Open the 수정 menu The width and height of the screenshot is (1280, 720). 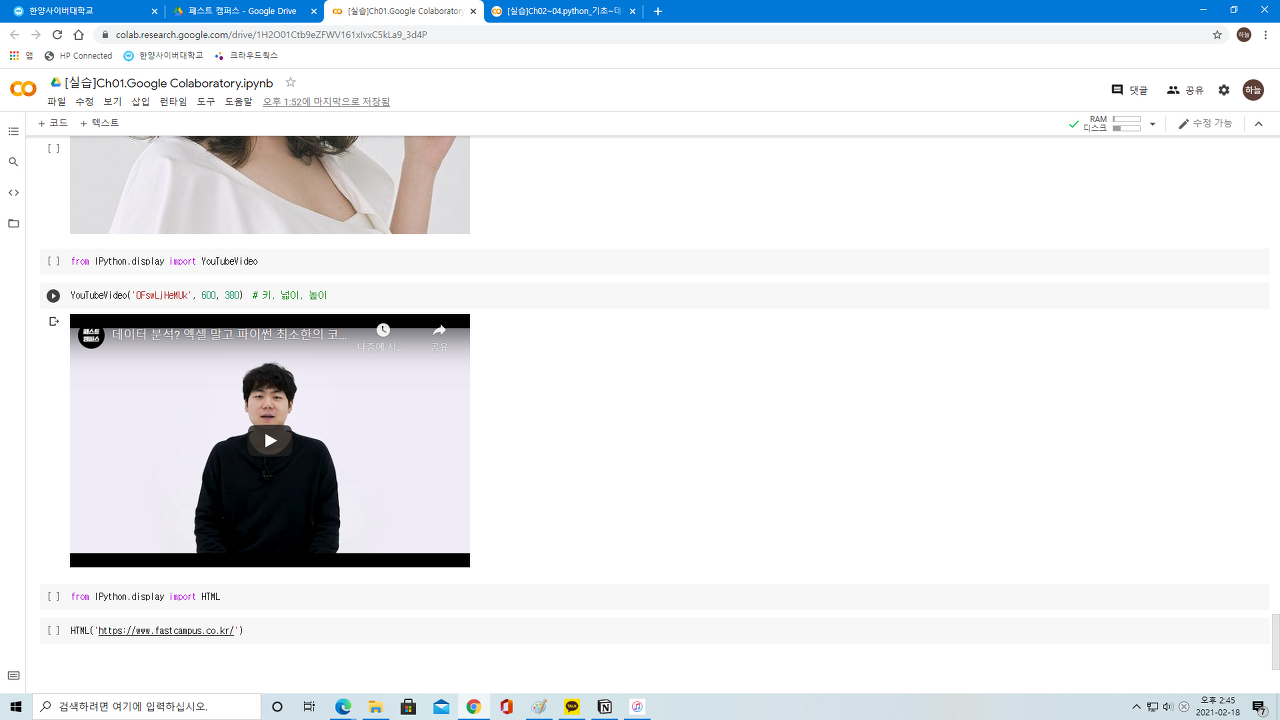(x=84, y=102)
